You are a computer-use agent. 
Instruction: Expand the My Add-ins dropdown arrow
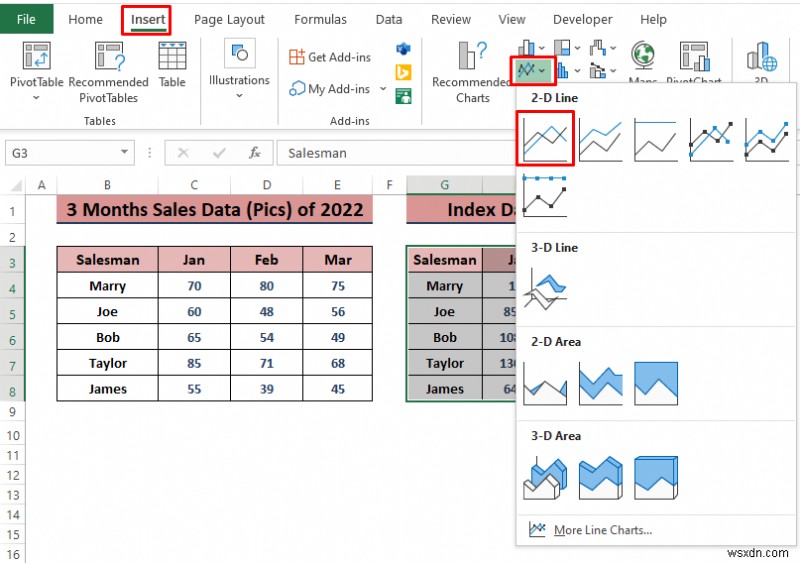coord(383,89)
